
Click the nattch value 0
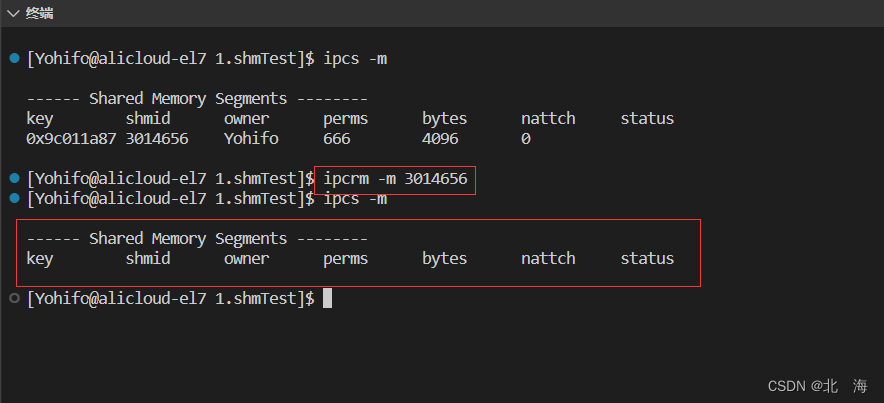point(525,139)
